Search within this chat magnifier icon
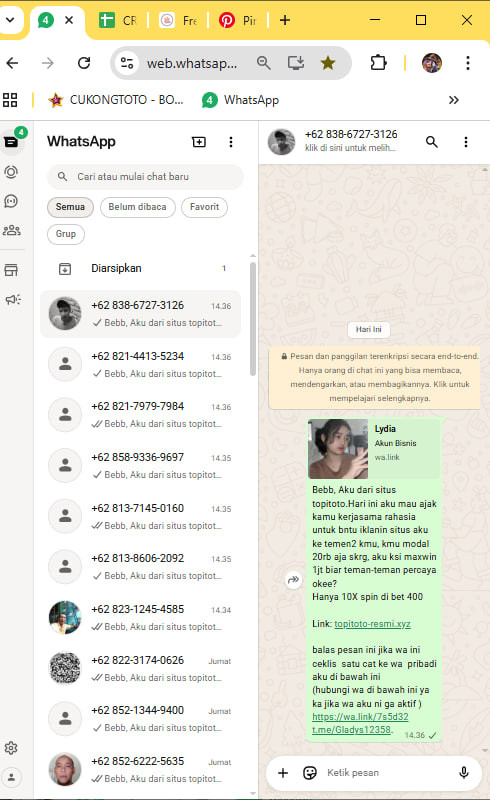This screenshot has height=800, width=490. [432, 142]
